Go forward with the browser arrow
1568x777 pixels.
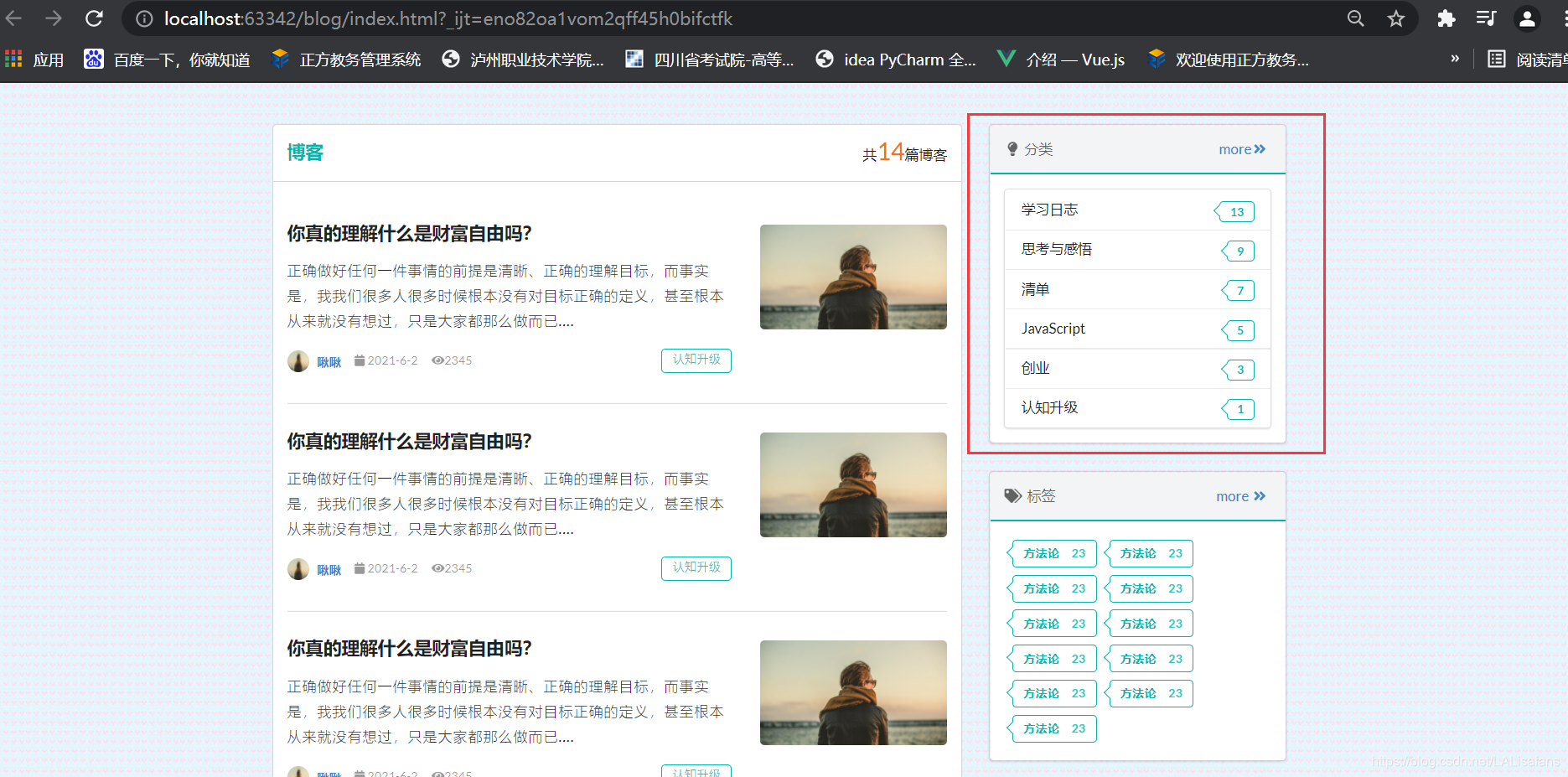pyautogui.click(x=54, y=18)
